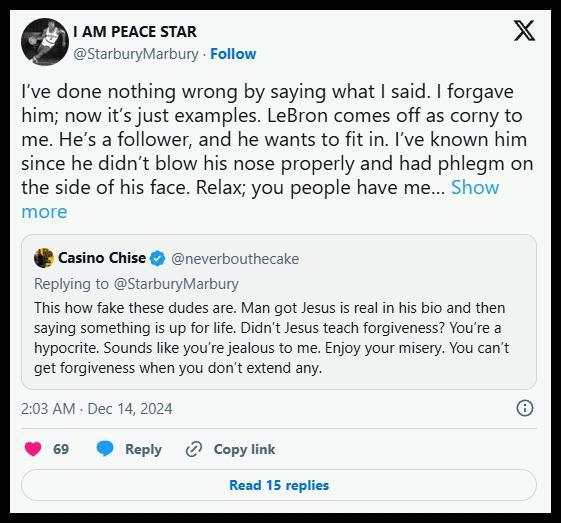This screenshot has width=561, height=523.
Task: Open the Read 15 replies button
Action: pos(279,485)
